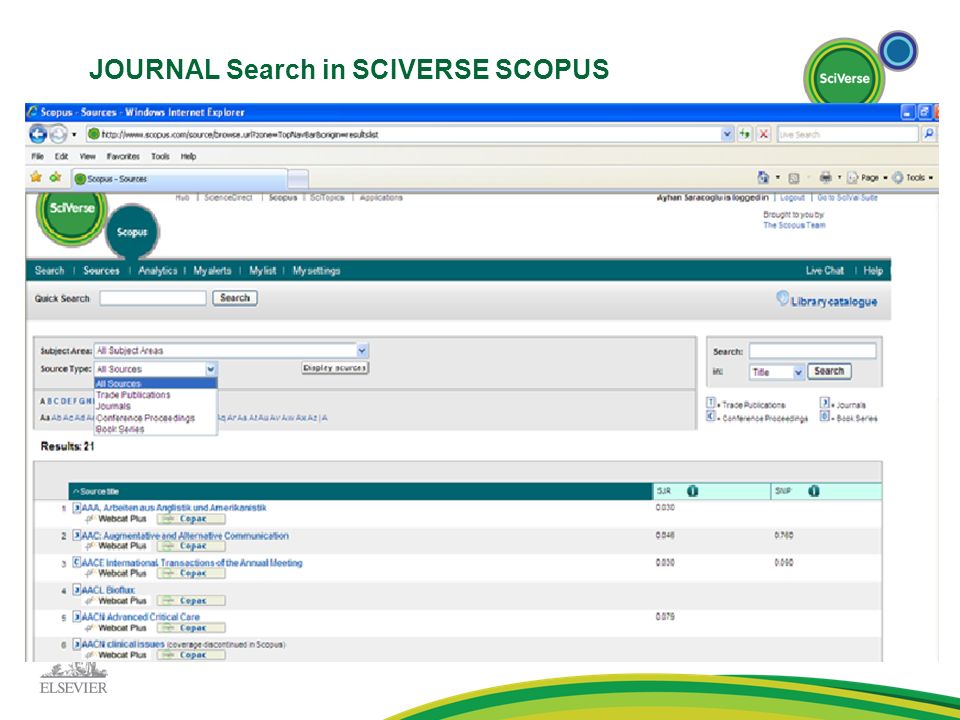Open the View menu
Screen dimensions: 960x720
tap(88, 157)
